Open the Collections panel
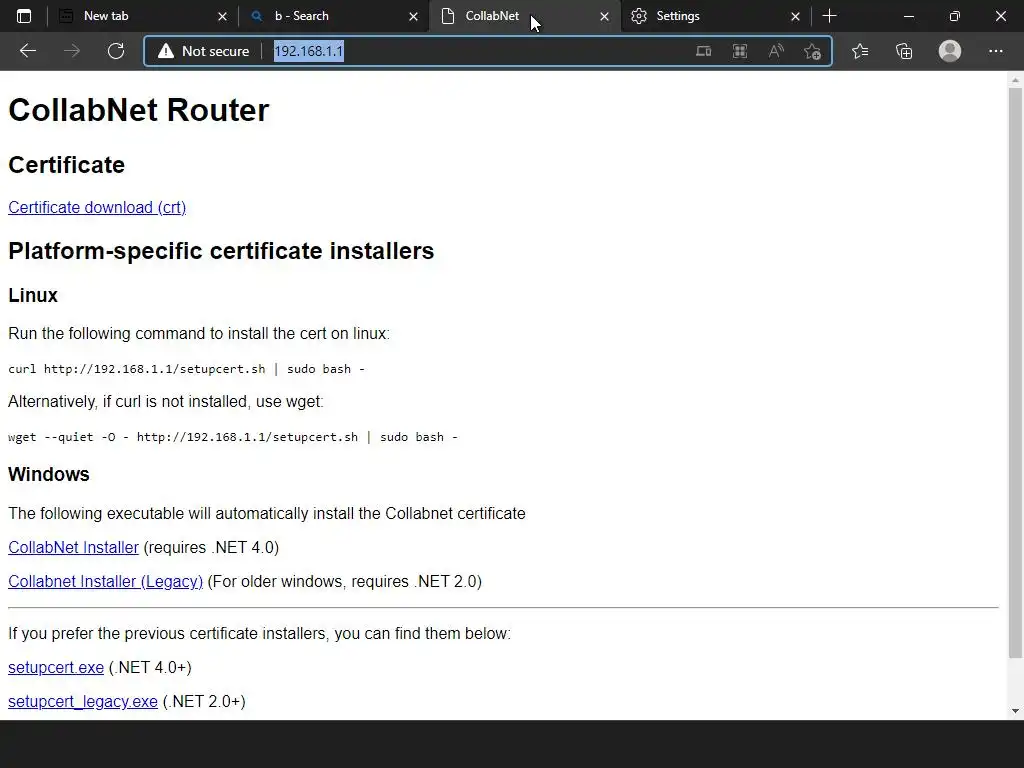Viewport: 1024px width, 768px height. 904,51
